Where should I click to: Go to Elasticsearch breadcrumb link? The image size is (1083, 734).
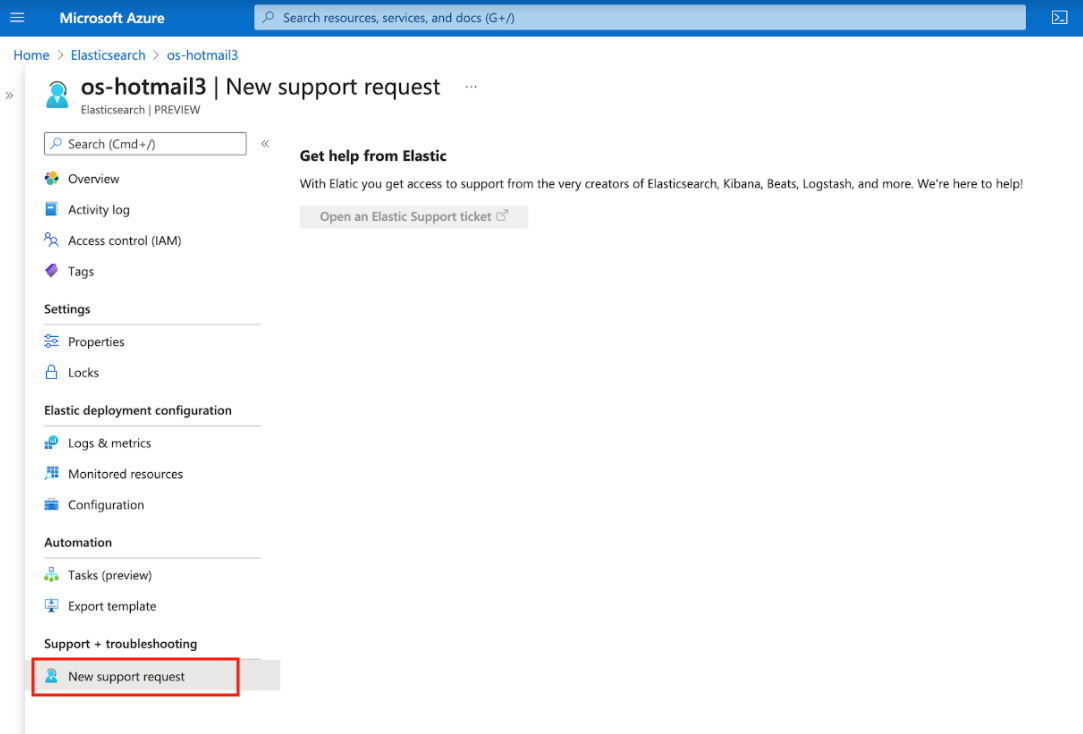[x=108, y=55]
